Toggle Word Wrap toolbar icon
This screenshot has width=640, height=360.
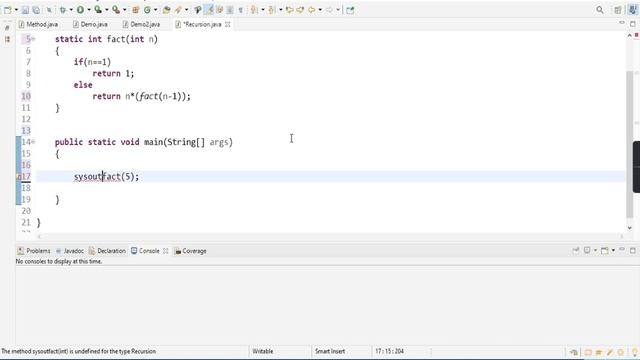click(x=220, y=10)
